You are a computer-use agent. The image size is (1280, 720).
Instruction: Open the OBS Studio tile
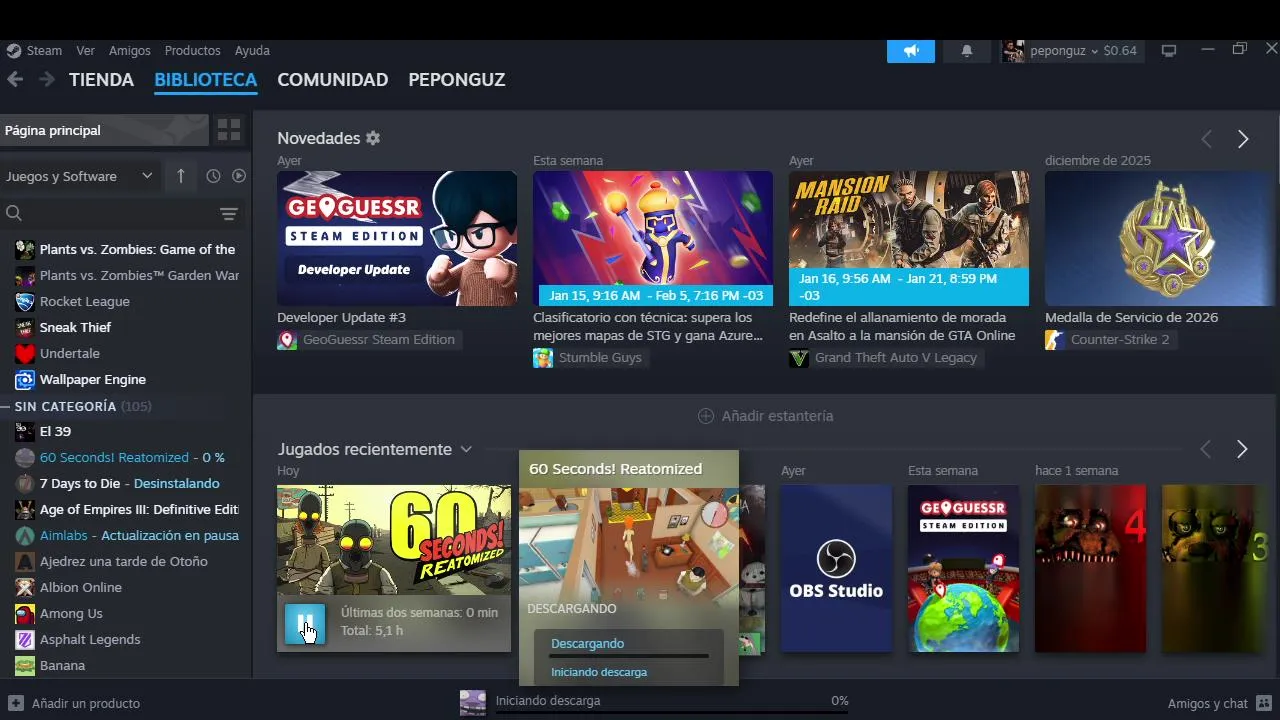pyautogui.click(x=836, y=568)
